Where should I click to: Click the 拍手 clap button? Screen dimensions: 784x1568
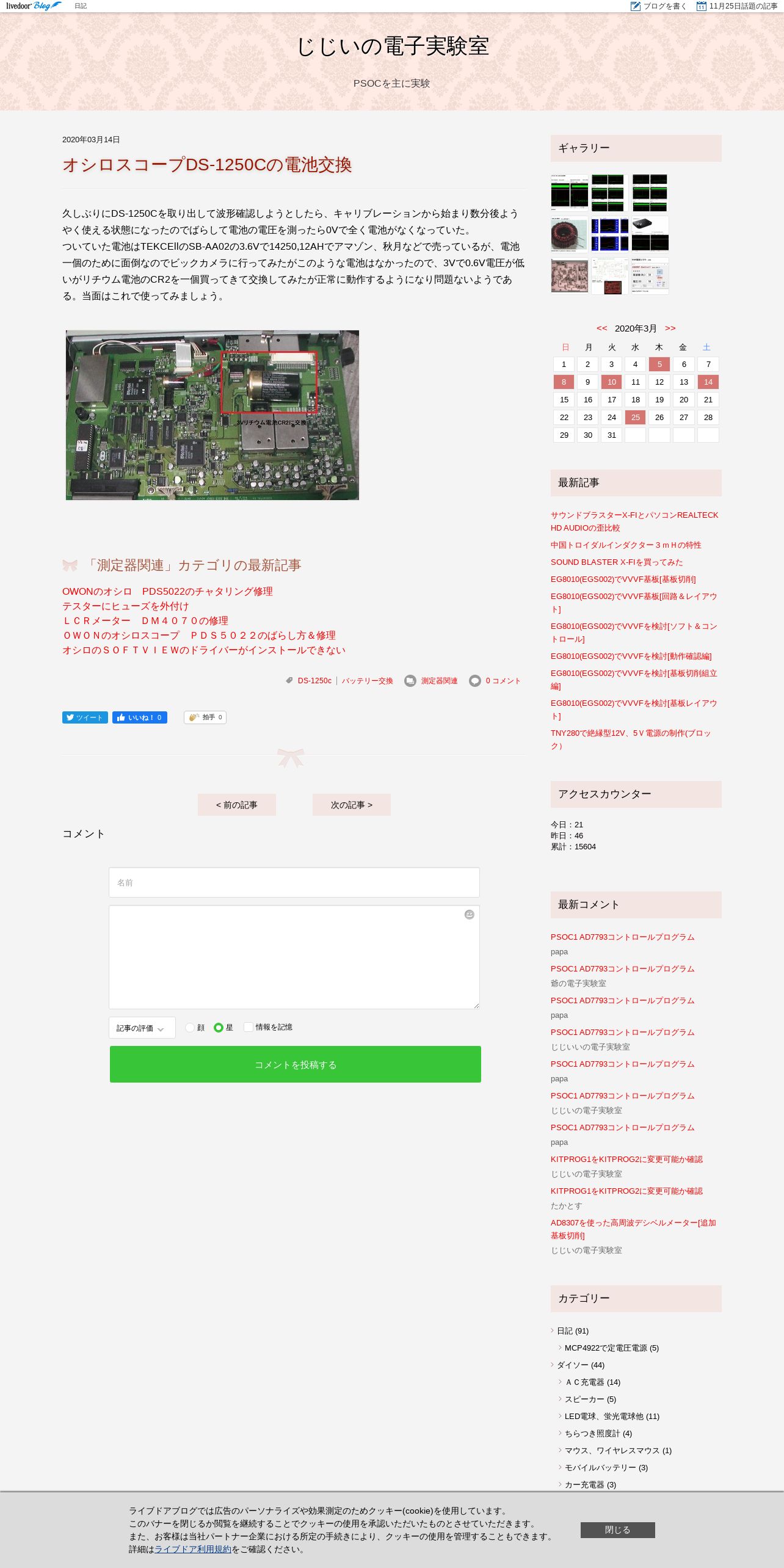[205, 717]
